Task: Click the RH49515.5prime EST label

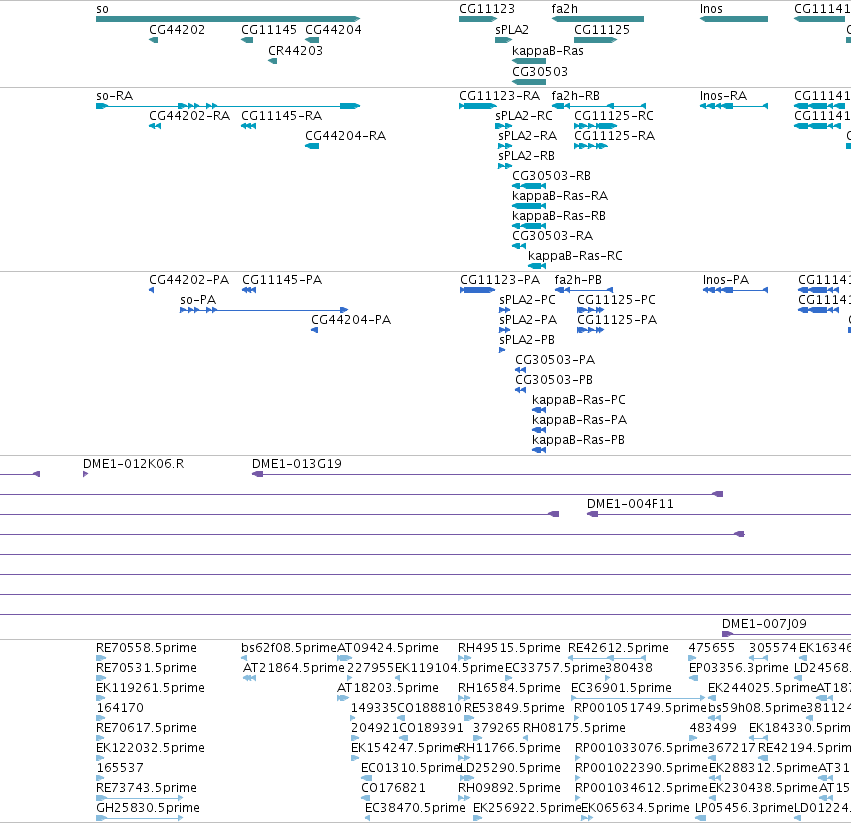Action: click(509, 648)
